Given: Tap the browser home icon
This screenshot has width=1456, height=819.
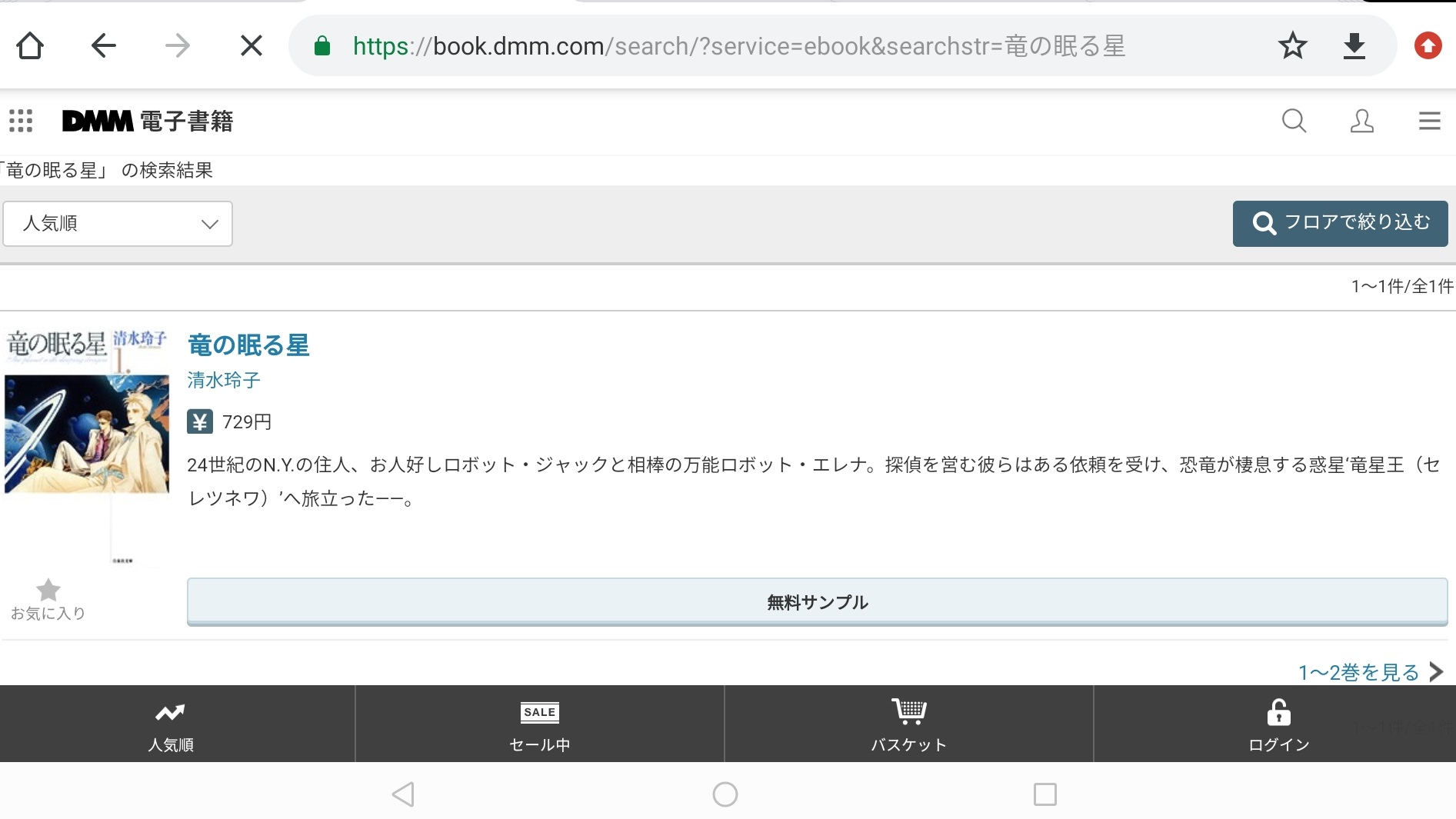Looking at the screenshot, I should pos(30,46).
